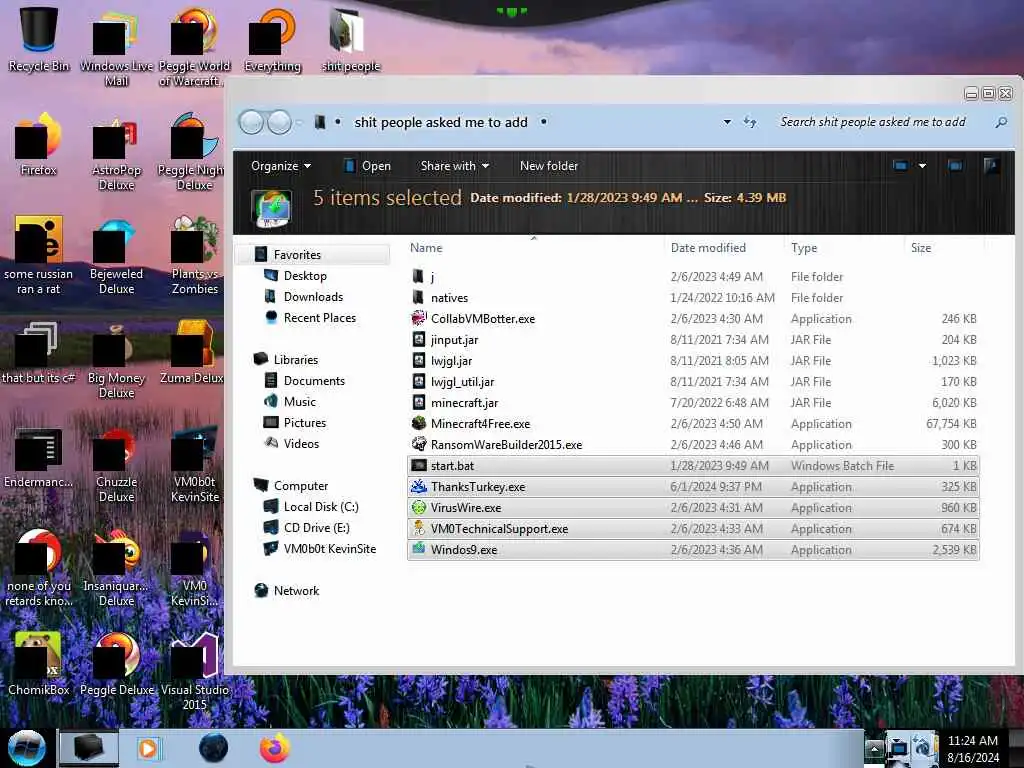Open the recent pages dropdown arrow
Image resolution: width=1024 pixels, height=768 pixels.
click(299, 122)
